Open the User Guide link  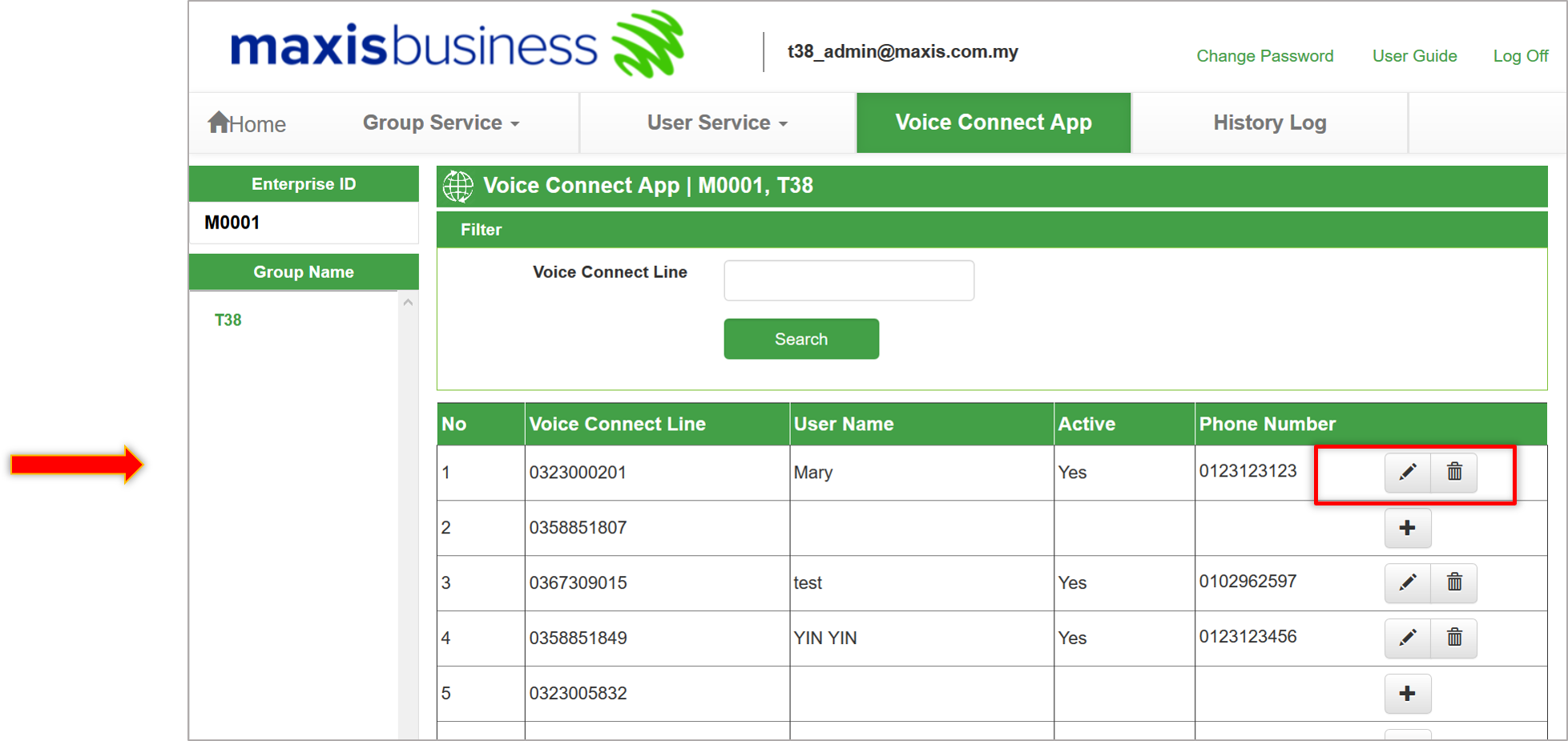pyautogui.click(x=1414, y=56)
